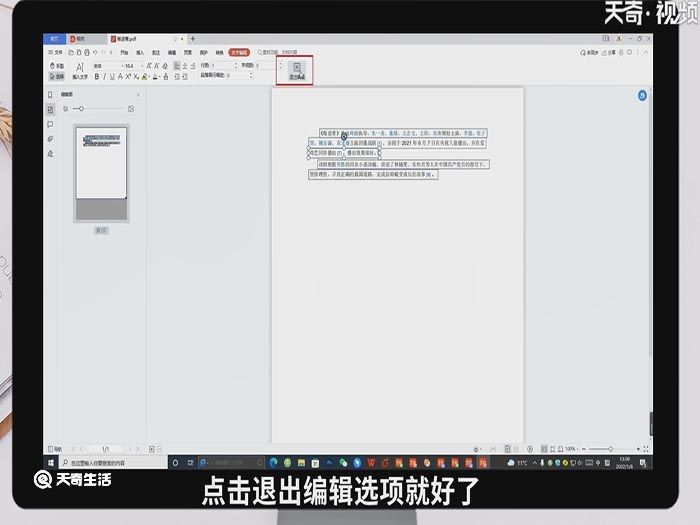
Task: Open Microsoft Edge from the taskbar
Action: [274, 463]
